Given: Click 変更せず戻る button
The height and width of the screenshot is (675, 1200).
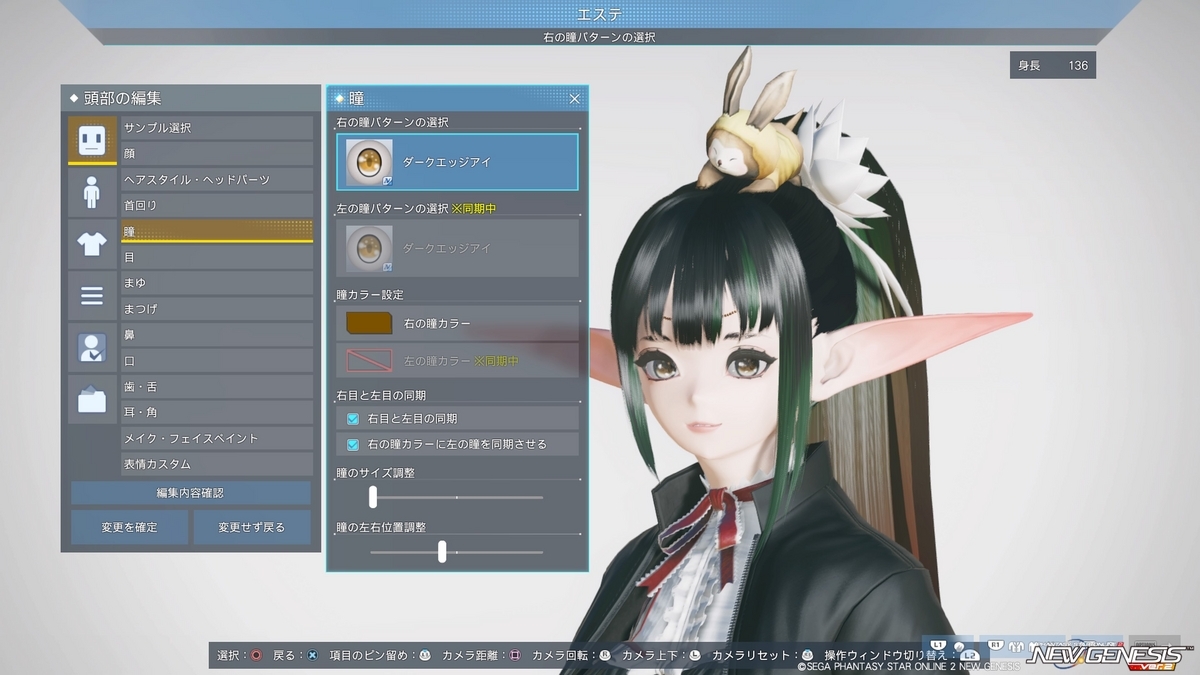Looking at the screenshot, I should [x=252, y=527].
